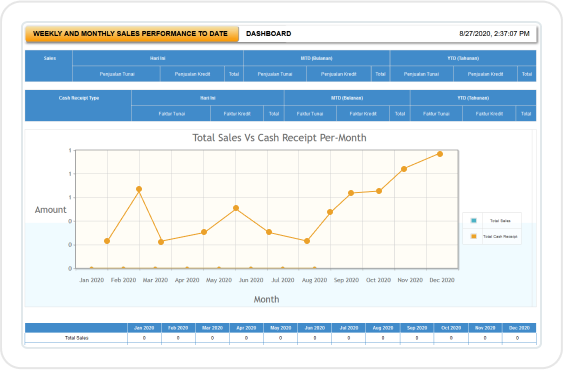The image size is (563, 370).
Task: Click 'Penjualan Kredit' under MTD (Bulanan)
Action: pyautogui.click(x=339, y=74)
